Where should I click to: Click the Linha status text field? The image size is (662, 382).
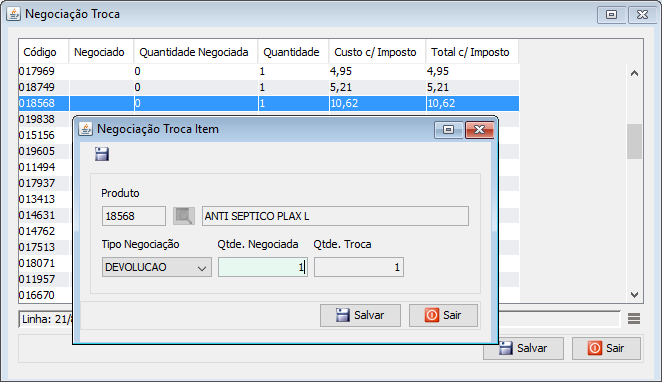click(x=46, y=319)
